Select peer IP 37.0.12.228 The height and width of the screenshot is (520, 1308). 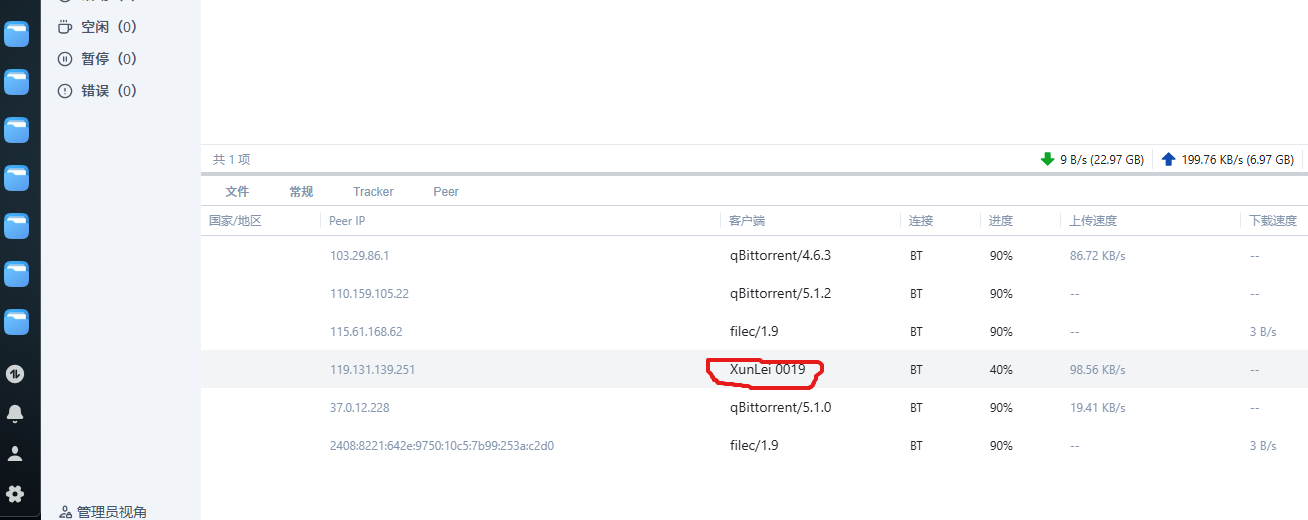tap(359, 408)
